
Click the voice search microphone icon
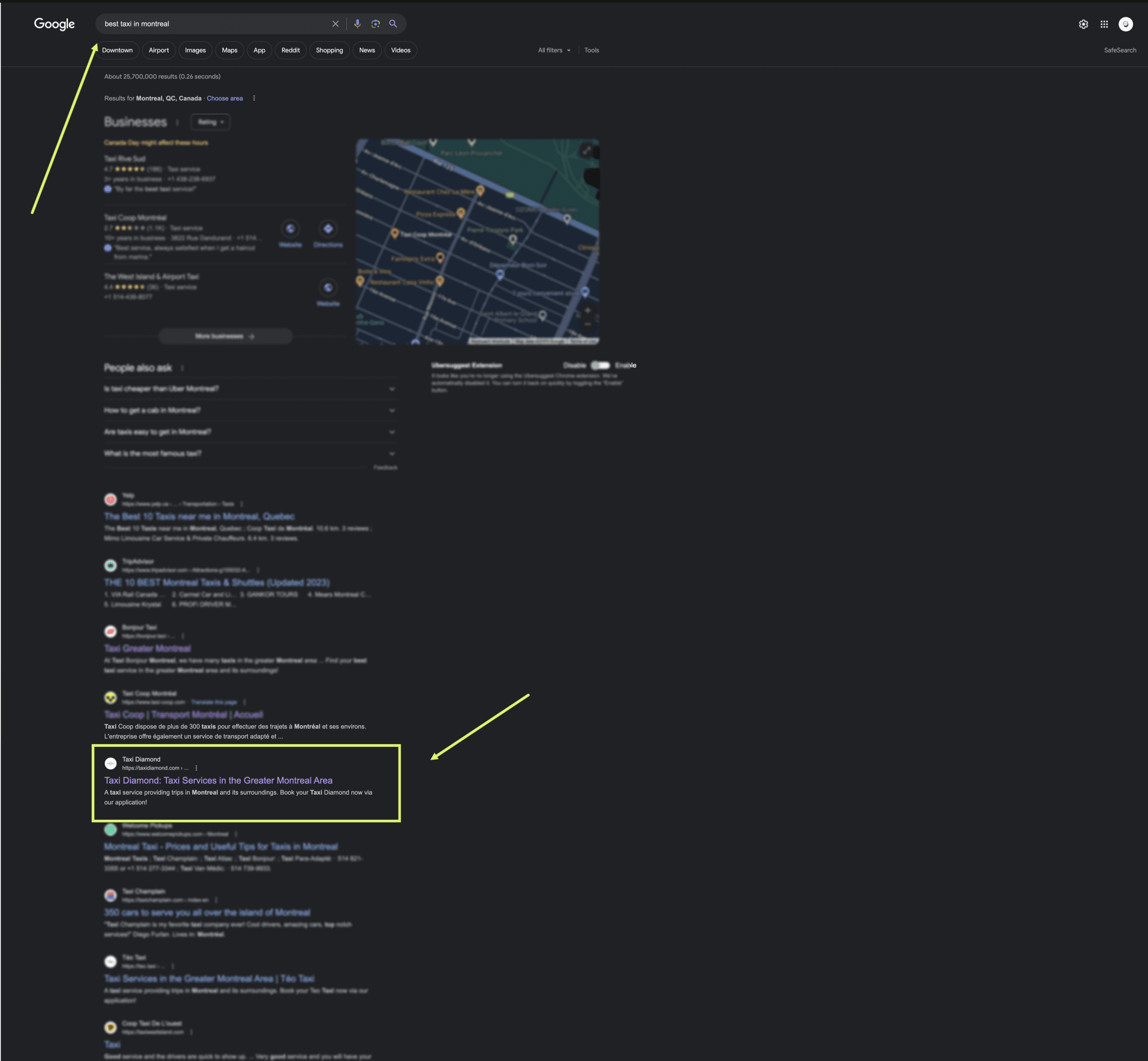coord(357,23)
